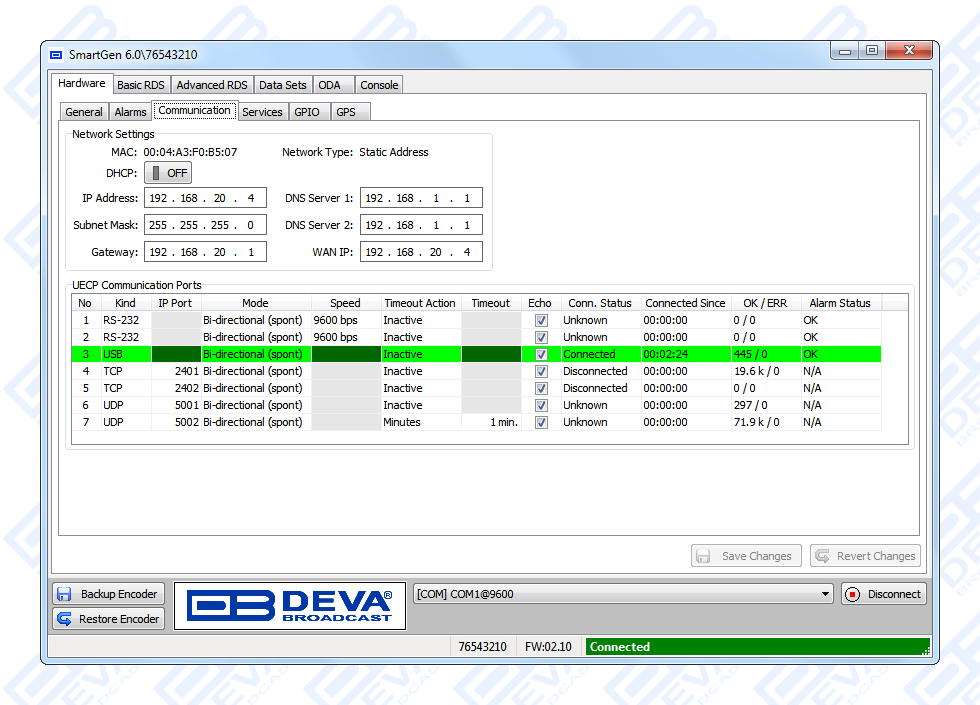Toggle Echo checkbox for TCP port 2401
980x705 pixels.
tap(541, 372)
